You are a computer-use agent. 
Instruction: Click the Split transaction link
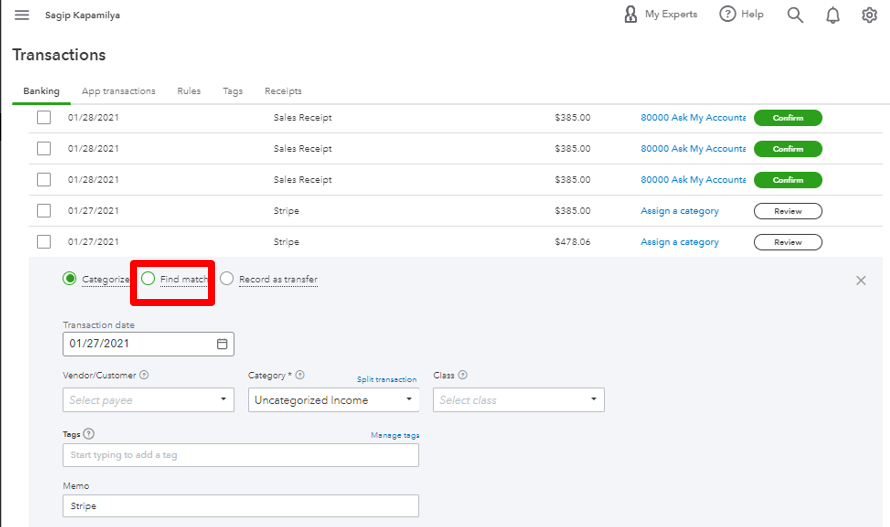(386, 380)
